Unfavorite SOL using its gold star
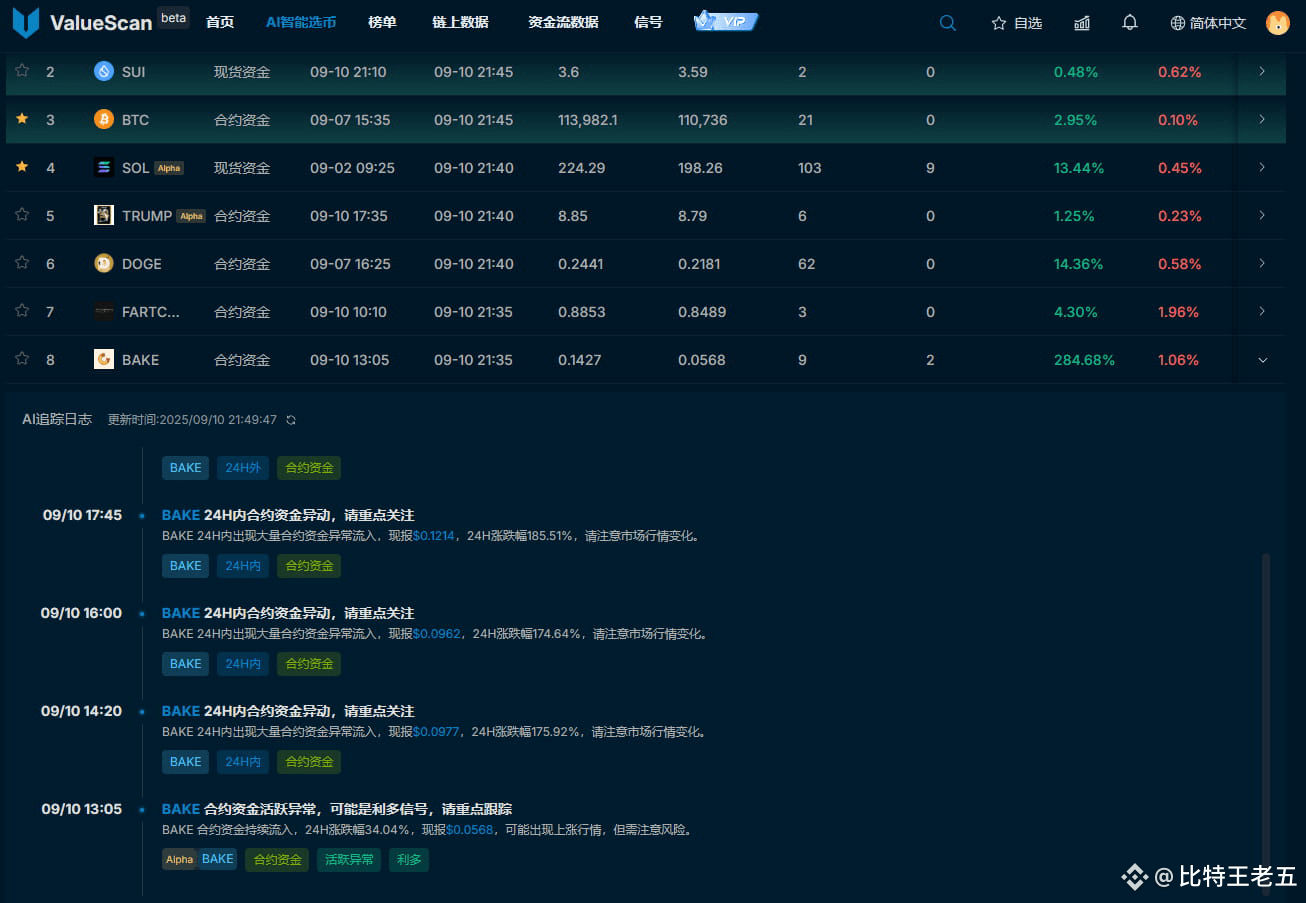This screenshot has width=1306, height=903. pos(22,167)
